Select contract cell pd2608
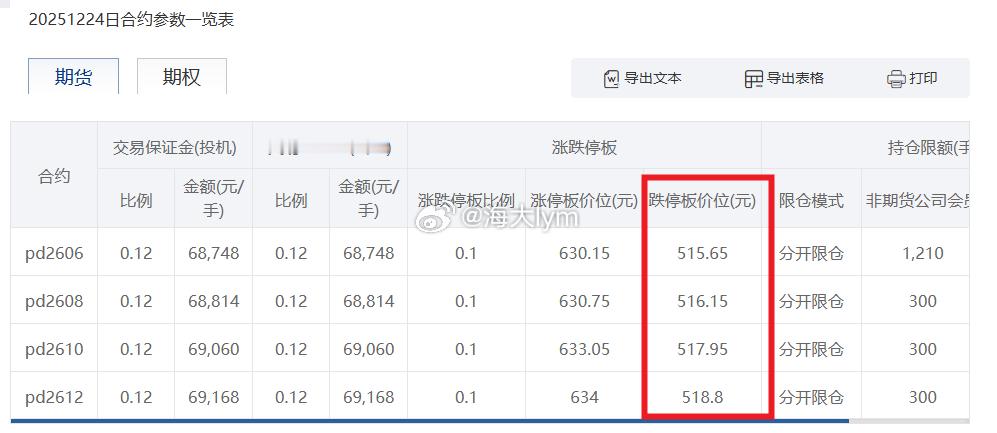 54,301
